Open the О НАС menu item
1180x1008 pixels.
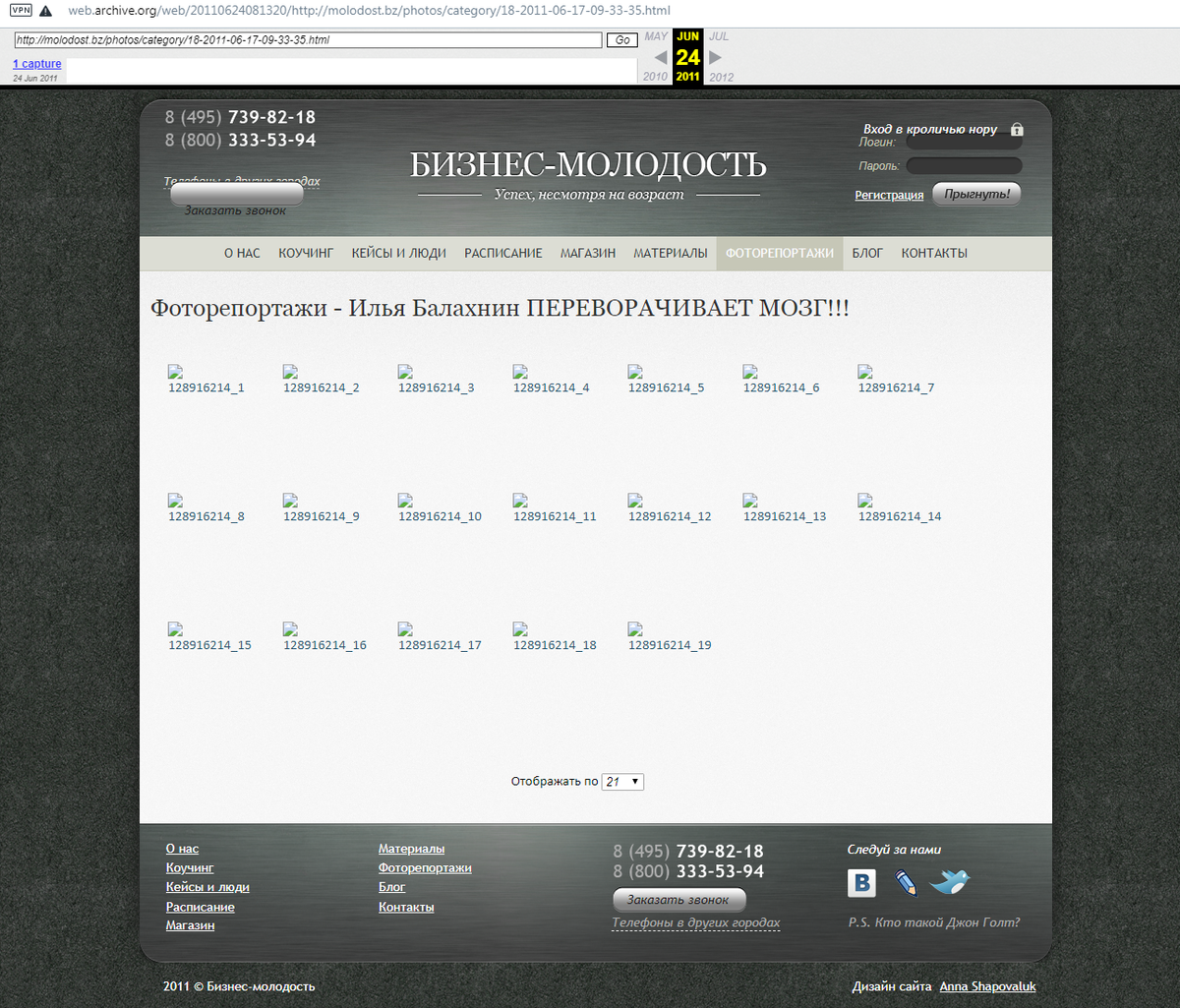[x=242, y=254]
